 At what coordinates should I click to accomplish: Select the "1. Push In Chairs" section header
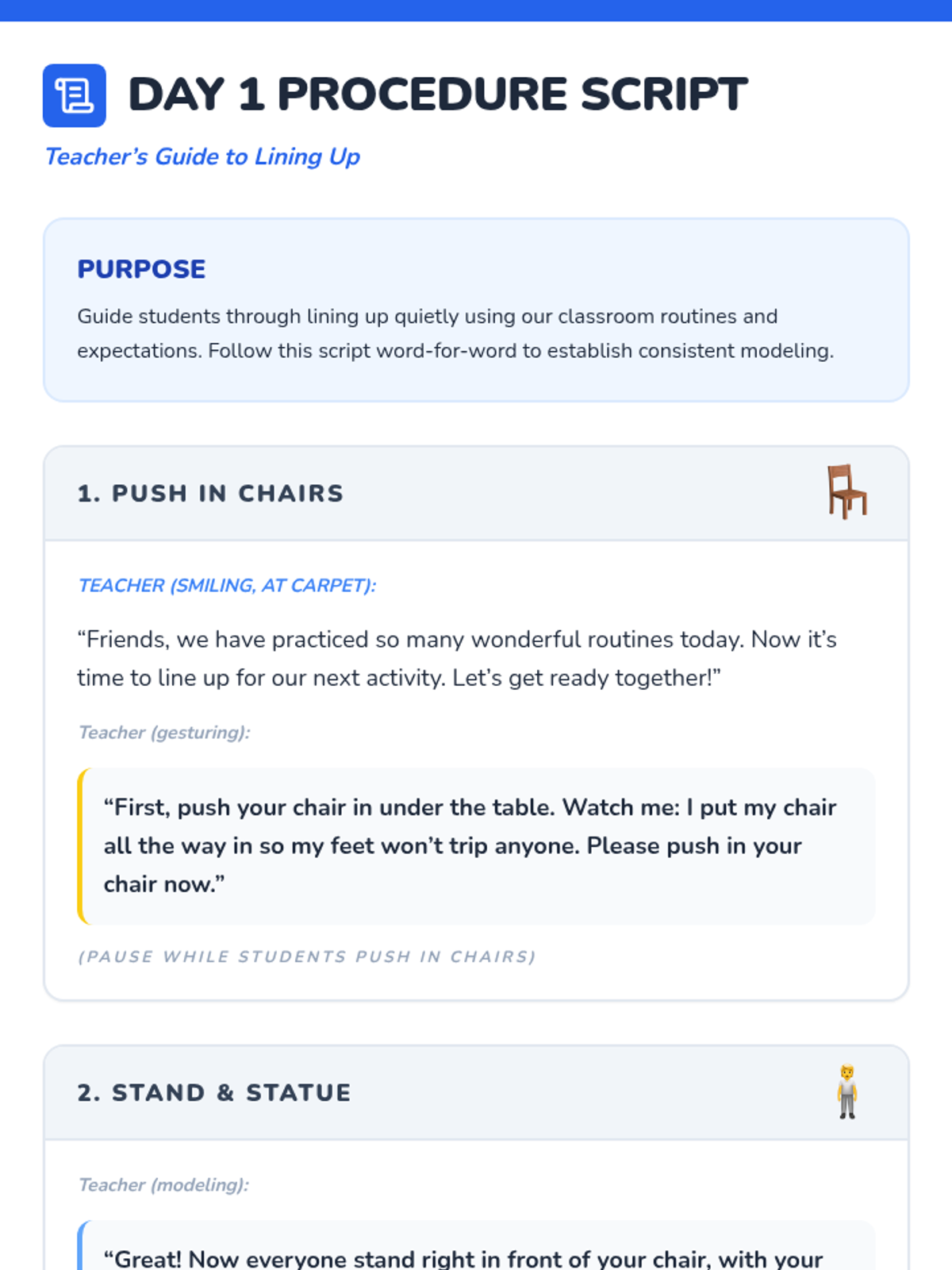pos(210,493)
